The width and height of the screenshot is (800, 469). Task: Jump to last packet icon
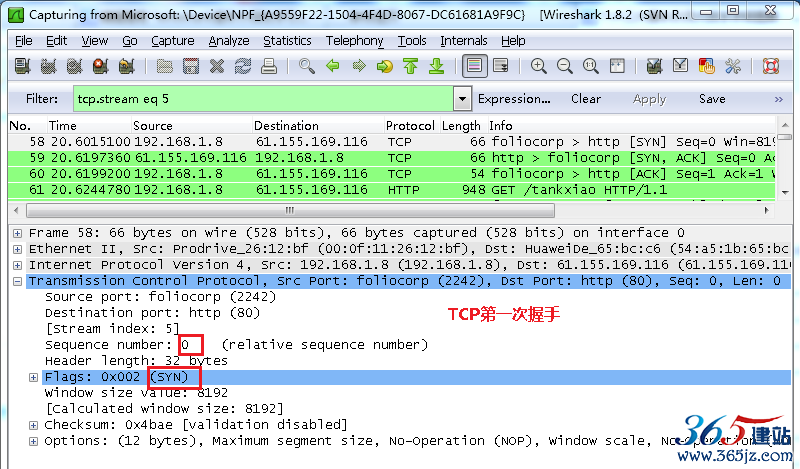coord(437,66)
